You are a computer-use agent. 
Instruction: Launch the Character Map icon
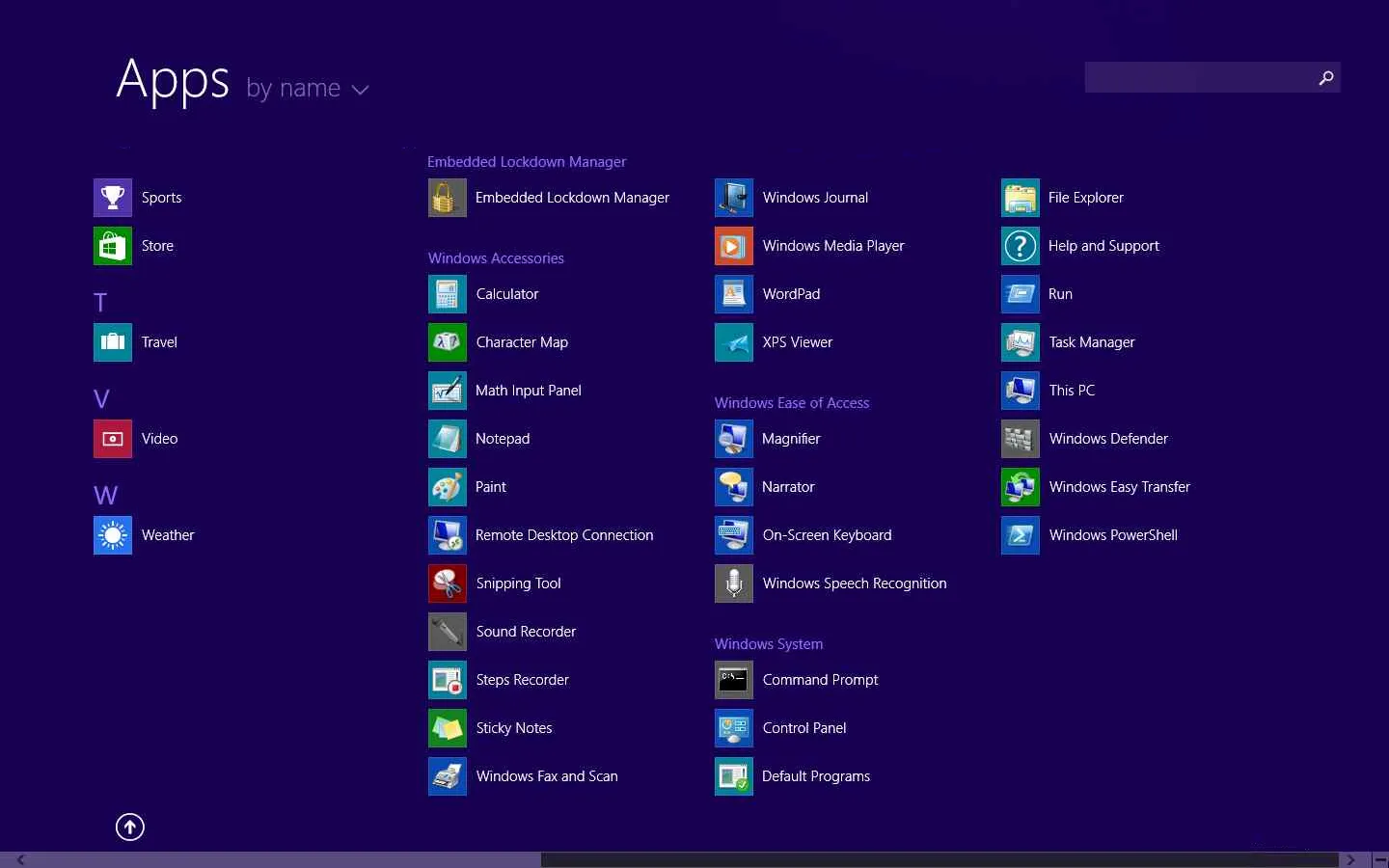tap(448, 342)
